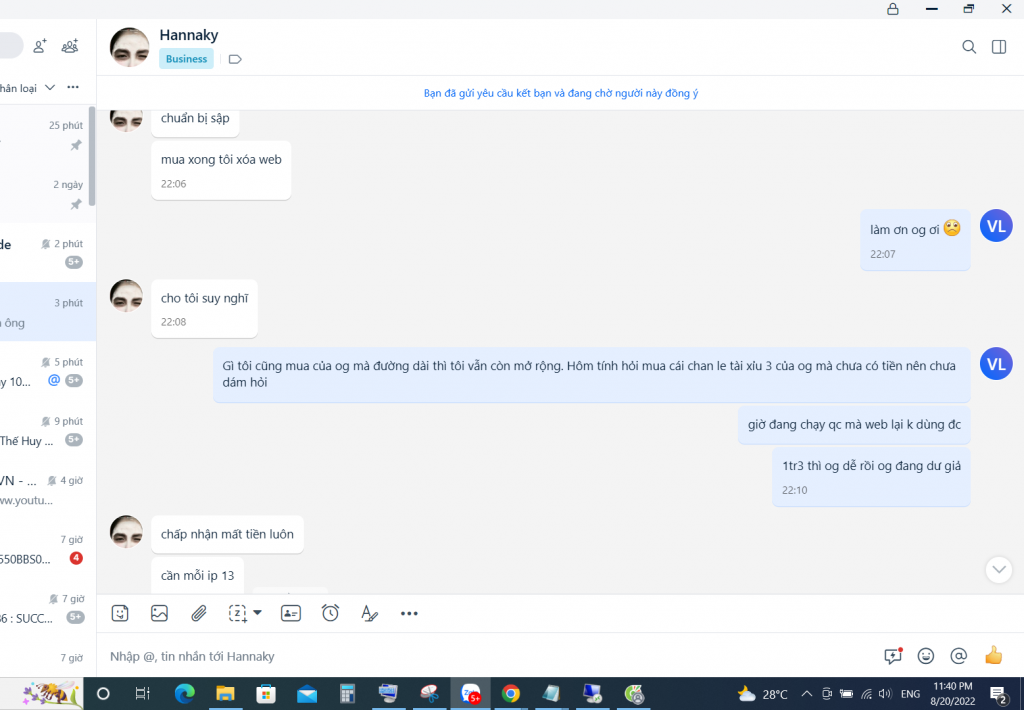This screenshot has height=710, width=1024.
Task: Open the send contact card icon
Action: point(291,613)
